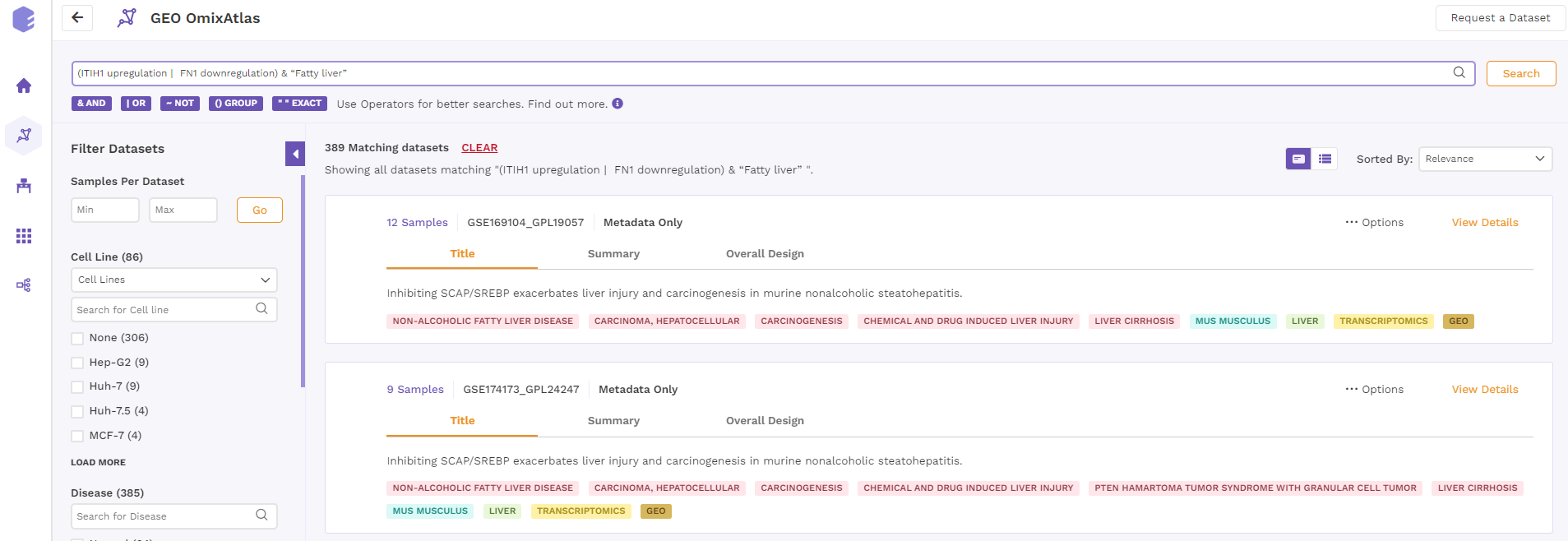
Task: Open Overall Design tab of GSE169104_GPL19057
Action: pos(765,254)
